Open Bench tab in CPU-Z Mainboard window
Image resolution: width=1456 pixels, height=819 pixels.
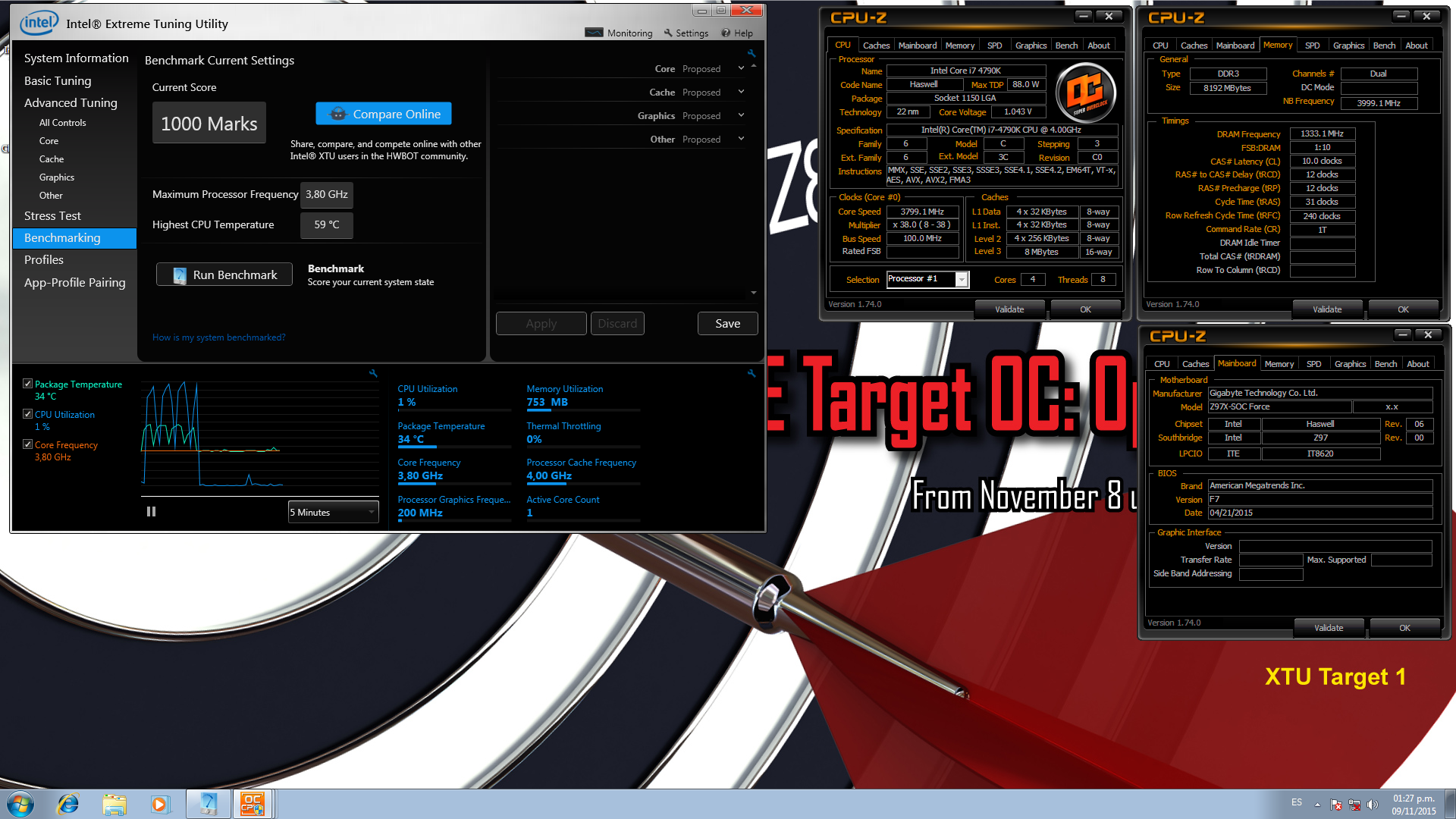pos(1385,364)
